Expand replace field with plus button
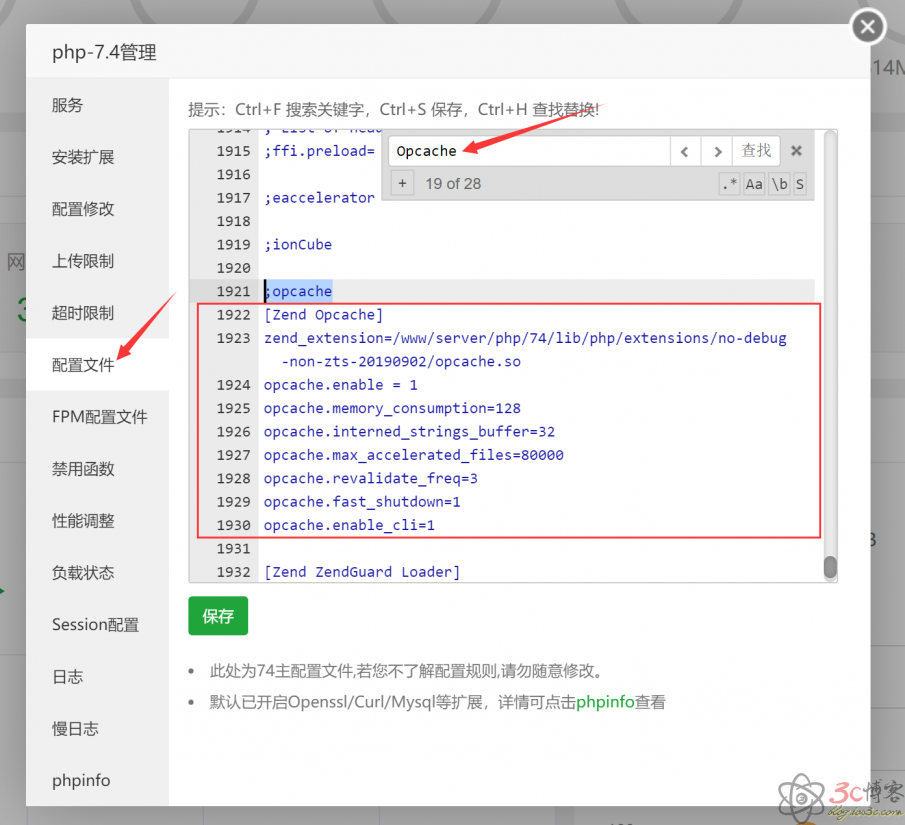Screen dimensions: 905x825 (x=402, y=184)
